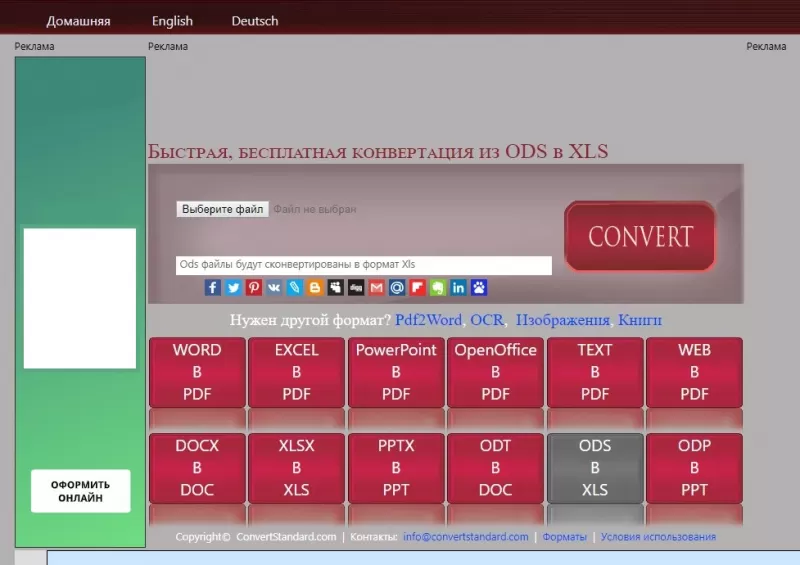Follow the Изображения link
The image size is (800, 565).
click(x=563, y=320)
